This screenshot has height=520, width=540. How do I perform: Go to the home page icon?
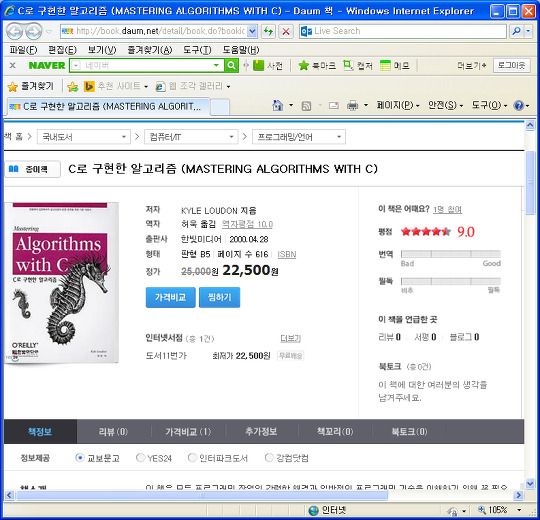[277, 105]
